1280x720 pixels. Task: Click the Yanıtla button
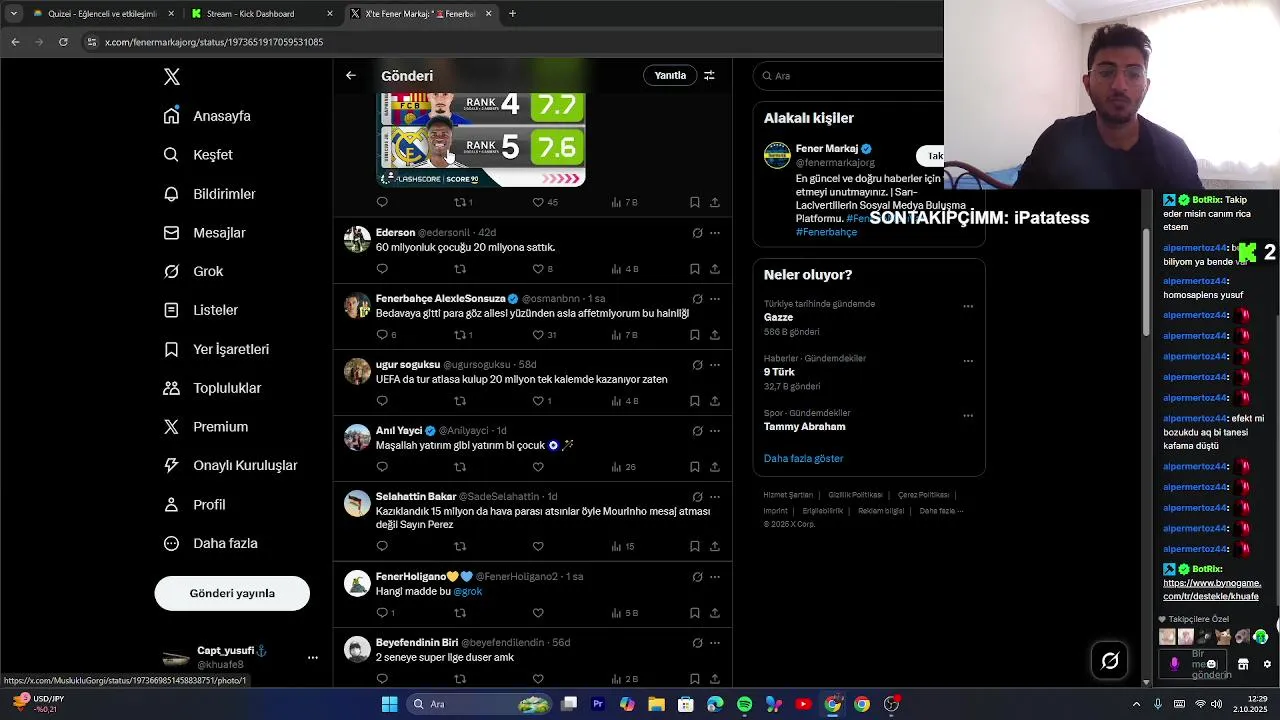(670, 75)
